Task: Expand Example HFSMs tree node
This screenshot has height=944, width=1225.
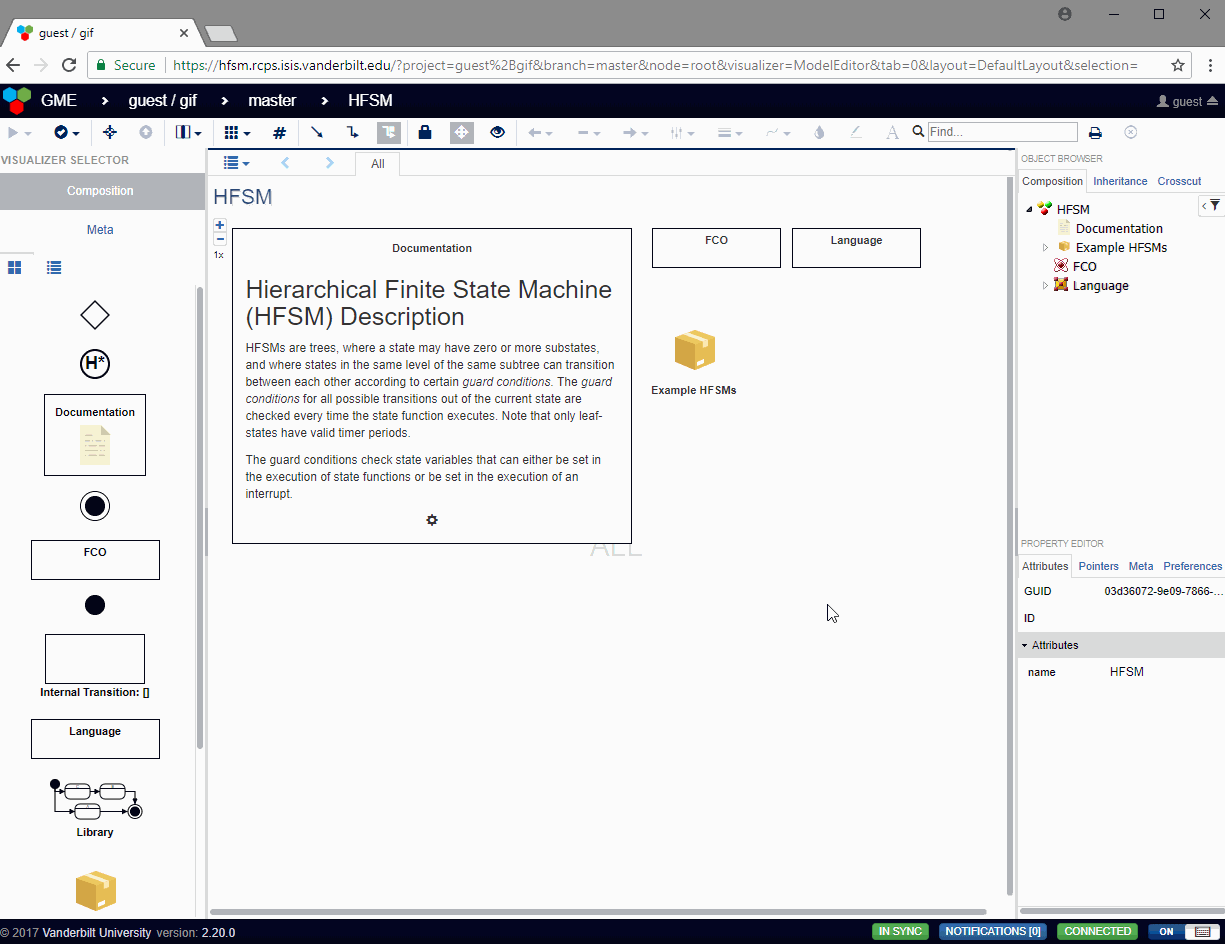Action: (1046, 248)
